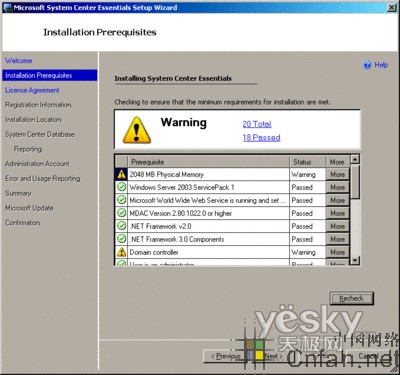The width and height of the screenshot is (400, 375).
Task: Click the prerequisite list scrollbar thumb
Action: (x=355, y=182)
